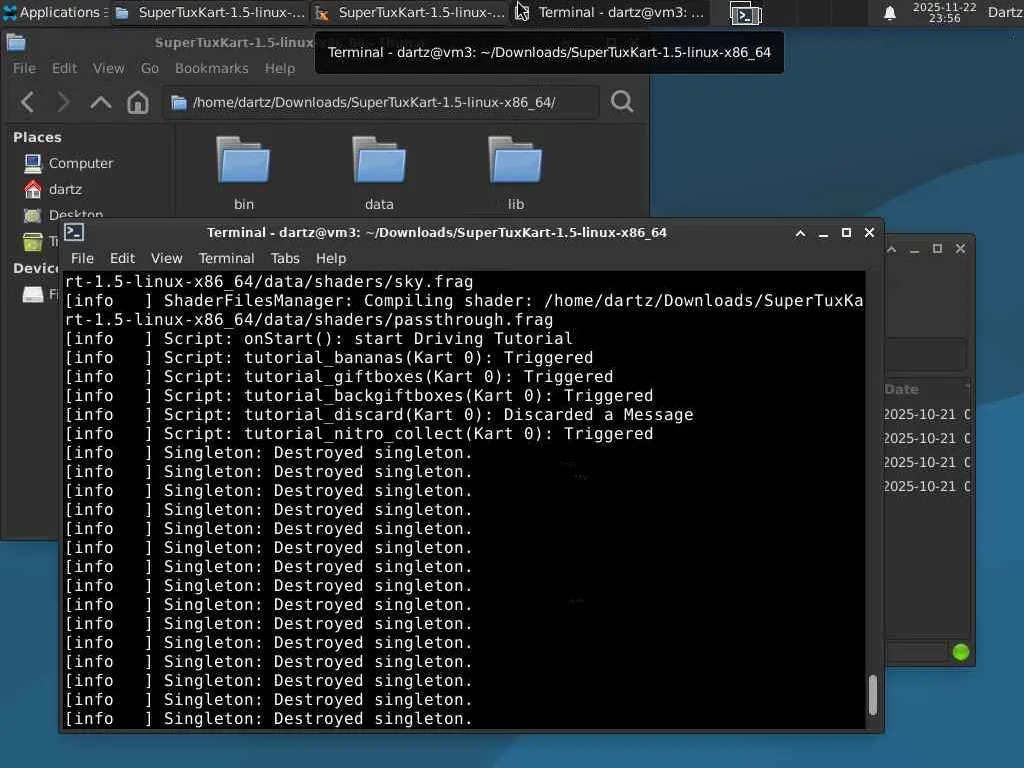This screenshot has width=1024, height=768.
Task: Click the Places heading in sidebar
Action: pos(37,137)
